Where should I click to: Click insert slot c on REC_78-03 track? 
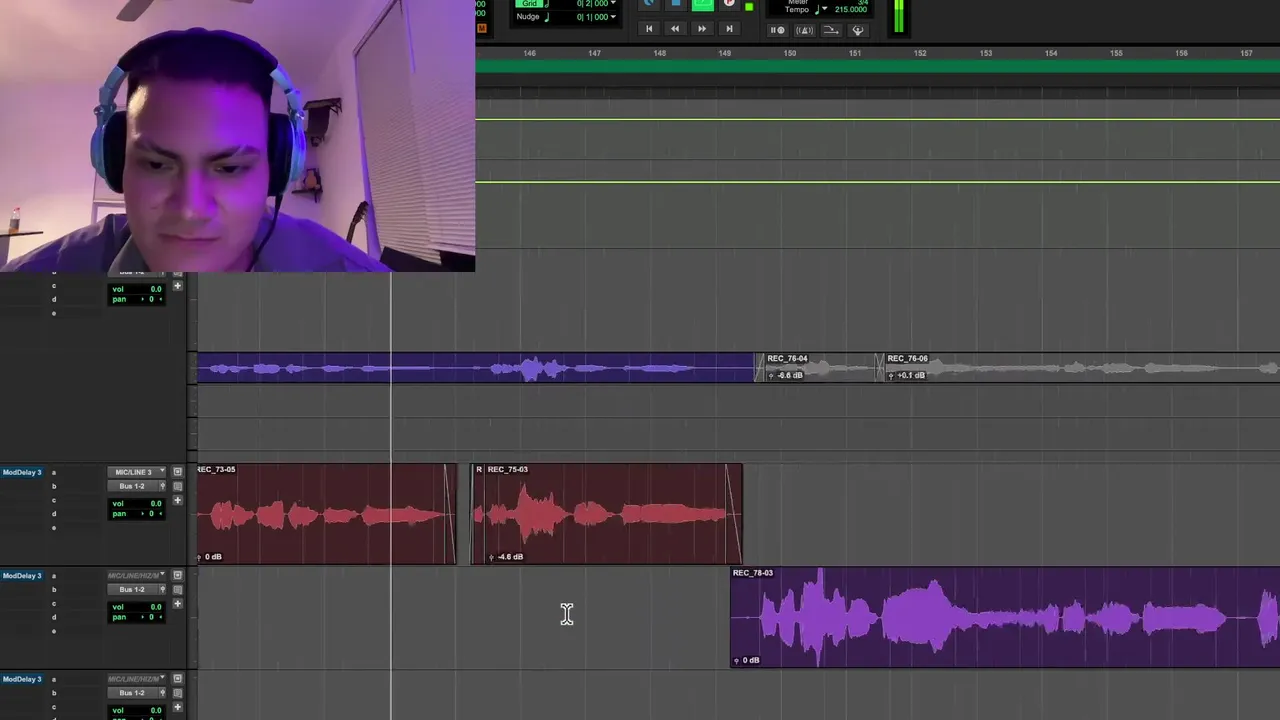[54, 604]
